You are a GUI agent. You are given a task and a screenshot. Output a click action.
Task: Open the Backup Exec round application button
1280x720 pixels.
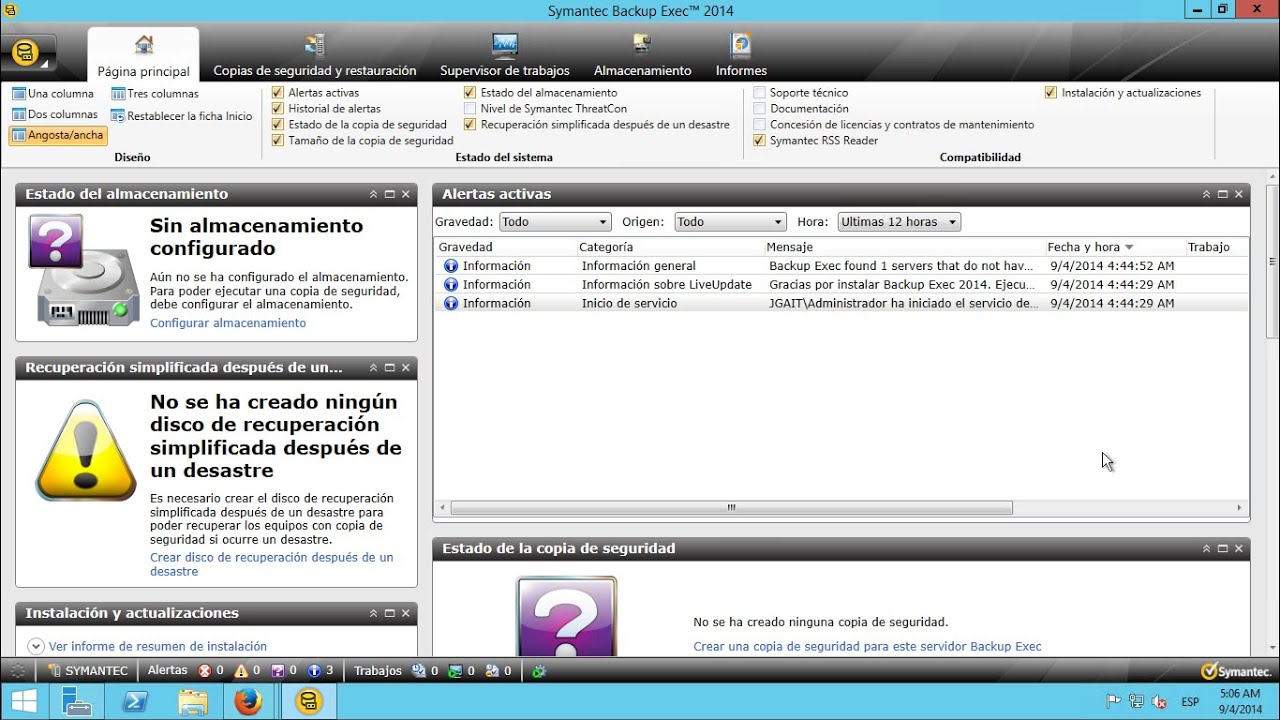pos(26,53)
